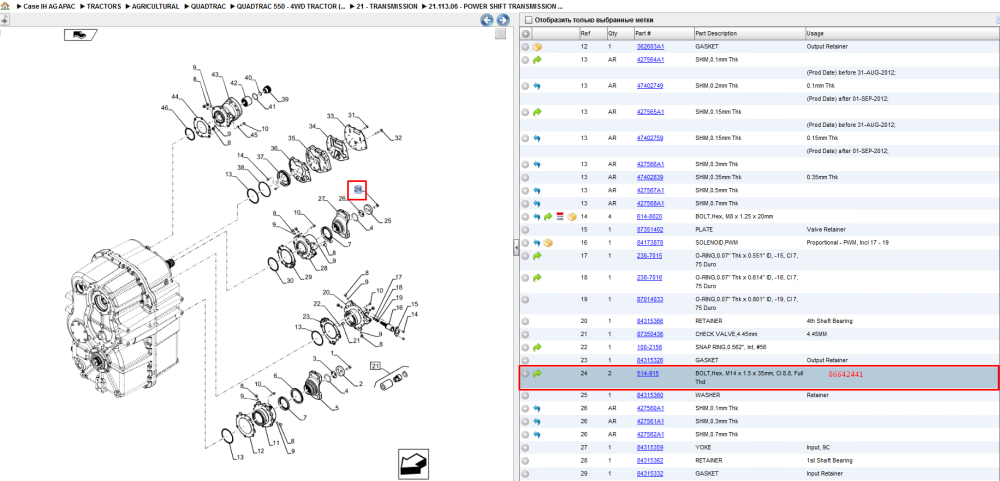Open part number link 84315360
Image resolution: width=1000 pixels, height=481 pixels.
[650, 396]
